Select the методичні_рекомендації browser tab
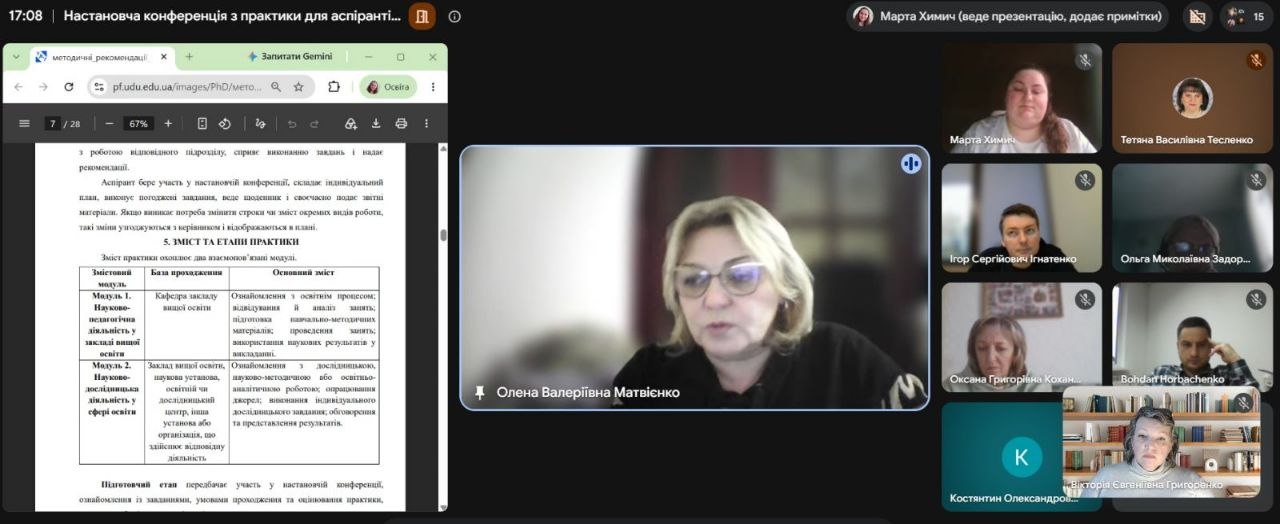Screen dimensions: 1280x524 tap(102, 57)
